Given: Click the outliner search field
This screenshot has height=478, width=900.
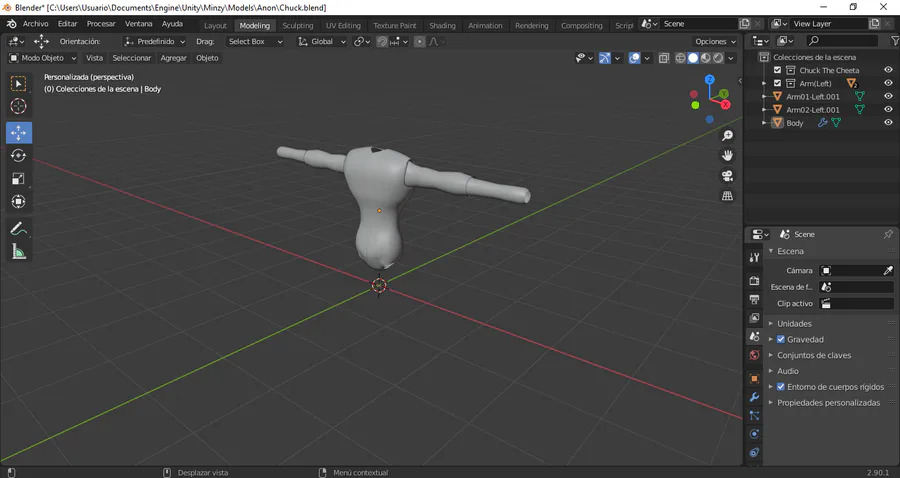Looking at the screenshot, I should [x=842, y=41].
